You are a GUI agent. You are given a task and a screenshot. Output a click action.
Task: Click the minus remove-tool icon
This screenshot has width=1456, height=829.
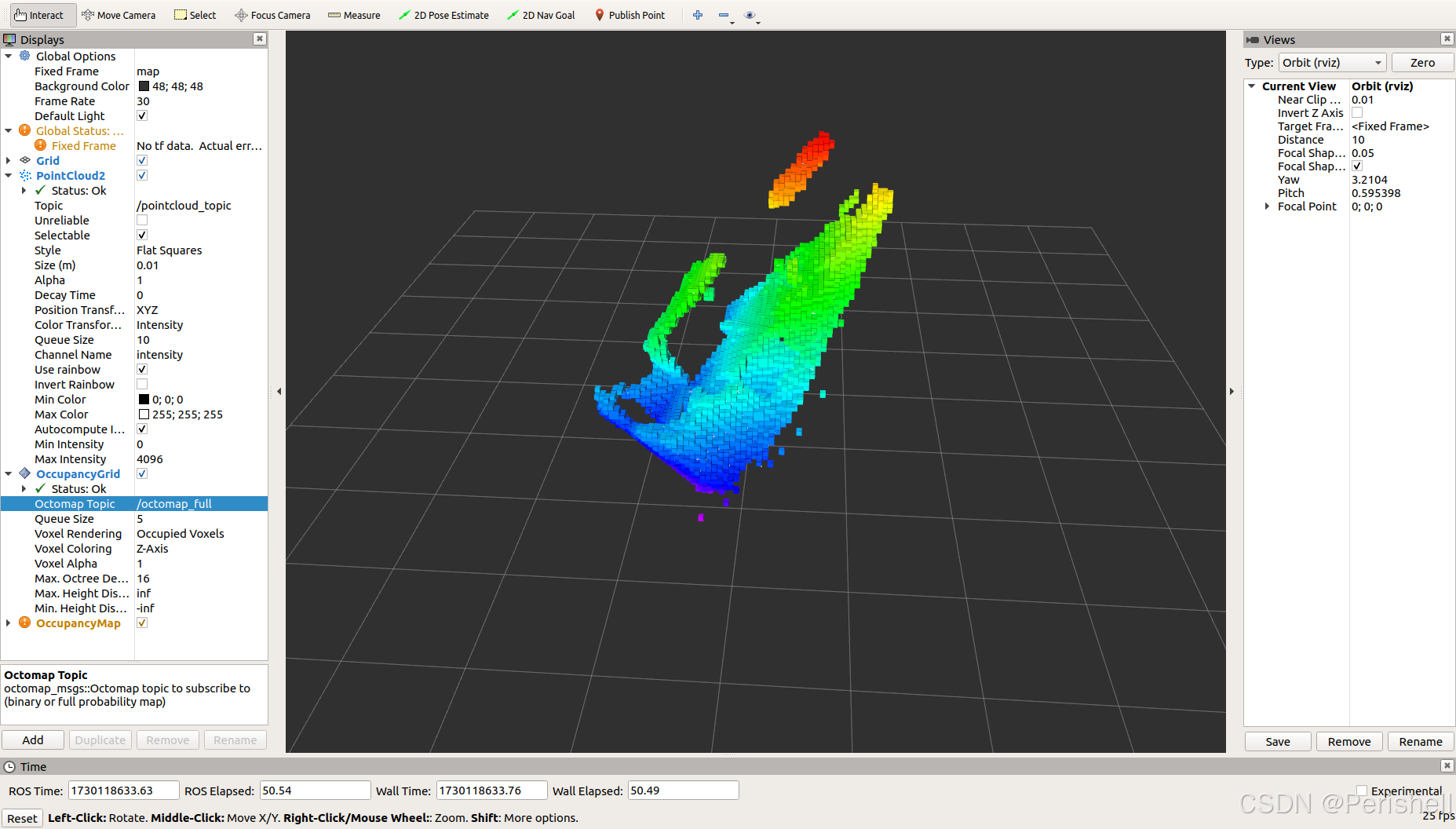click(724, 15)
